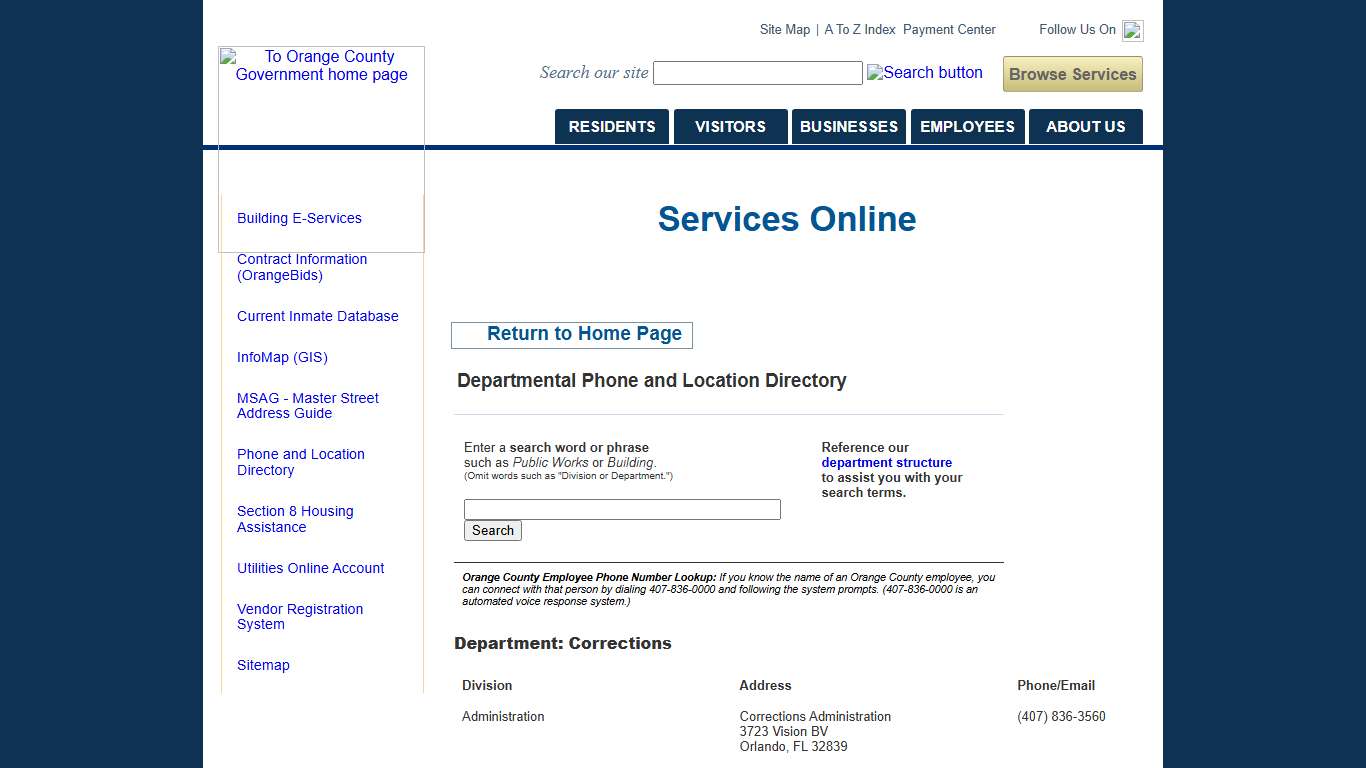Open the Site Map page
1366x768 pixels.
pos(784,29)
